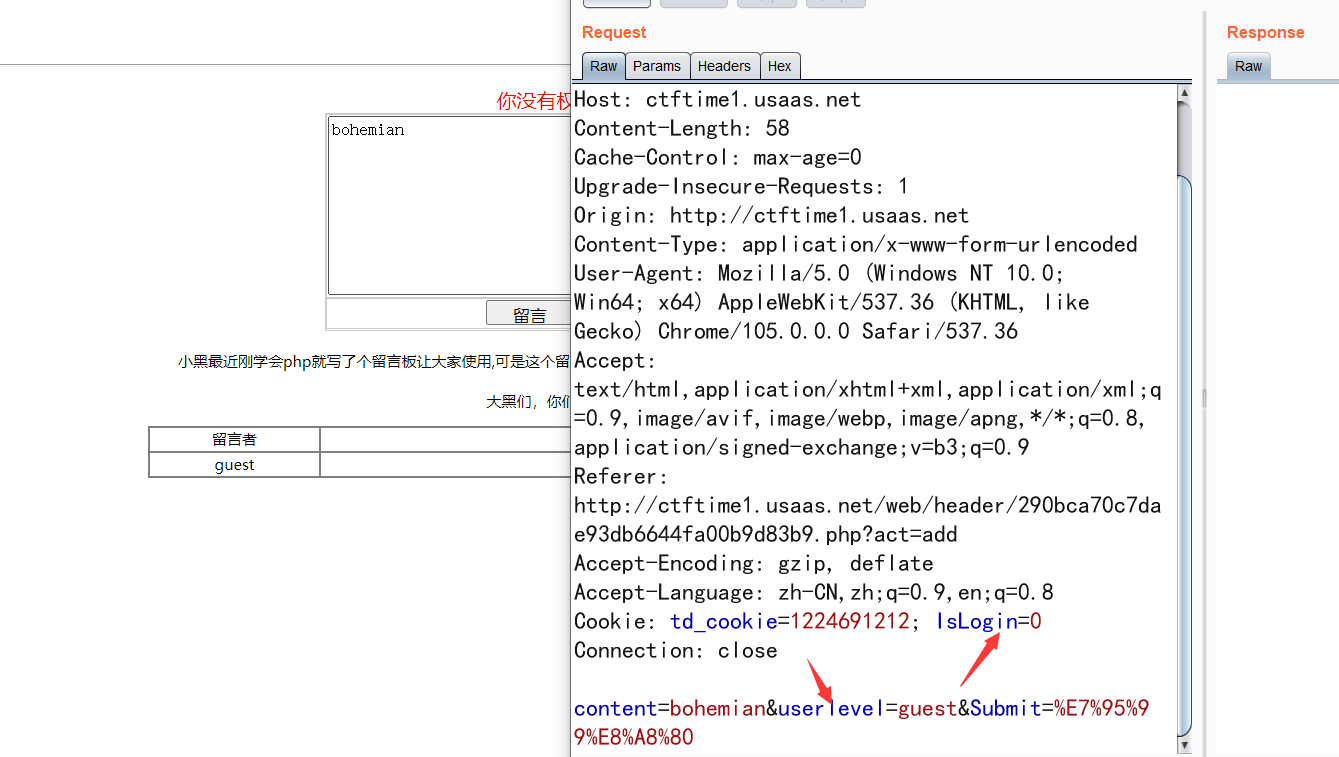
Task: Click the Request section heading
Action: 614,32
